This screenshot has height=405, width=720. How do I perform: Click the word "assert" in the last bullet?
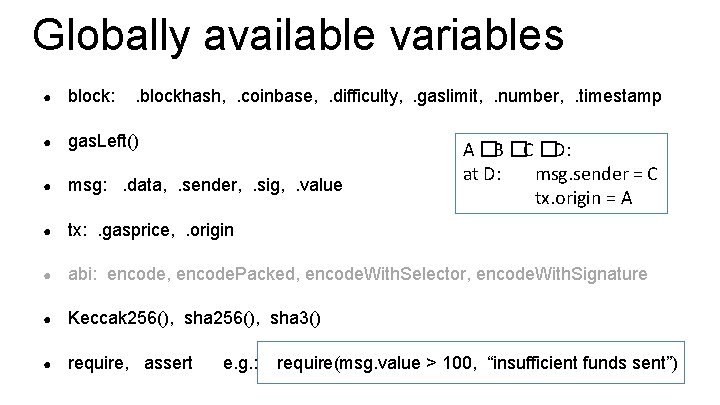click(169, 363)
